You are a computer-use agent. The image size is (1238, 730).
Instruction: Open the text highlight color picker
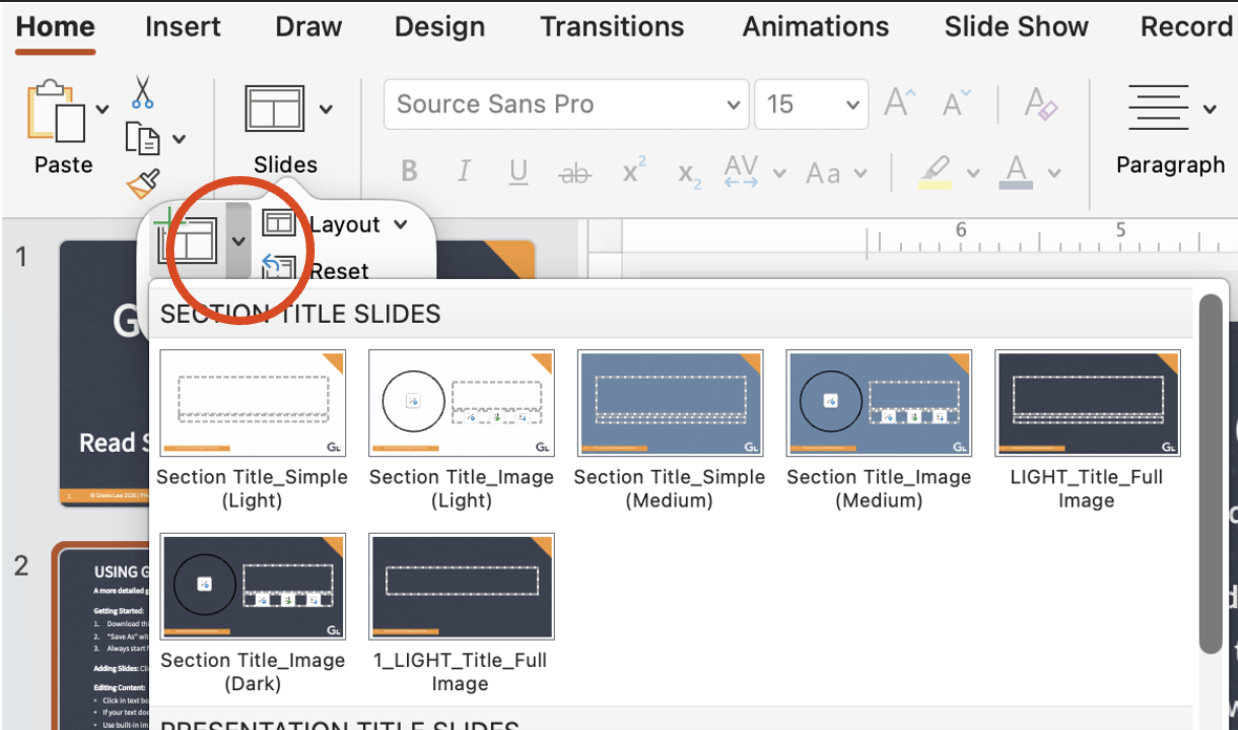coord(973,173)
